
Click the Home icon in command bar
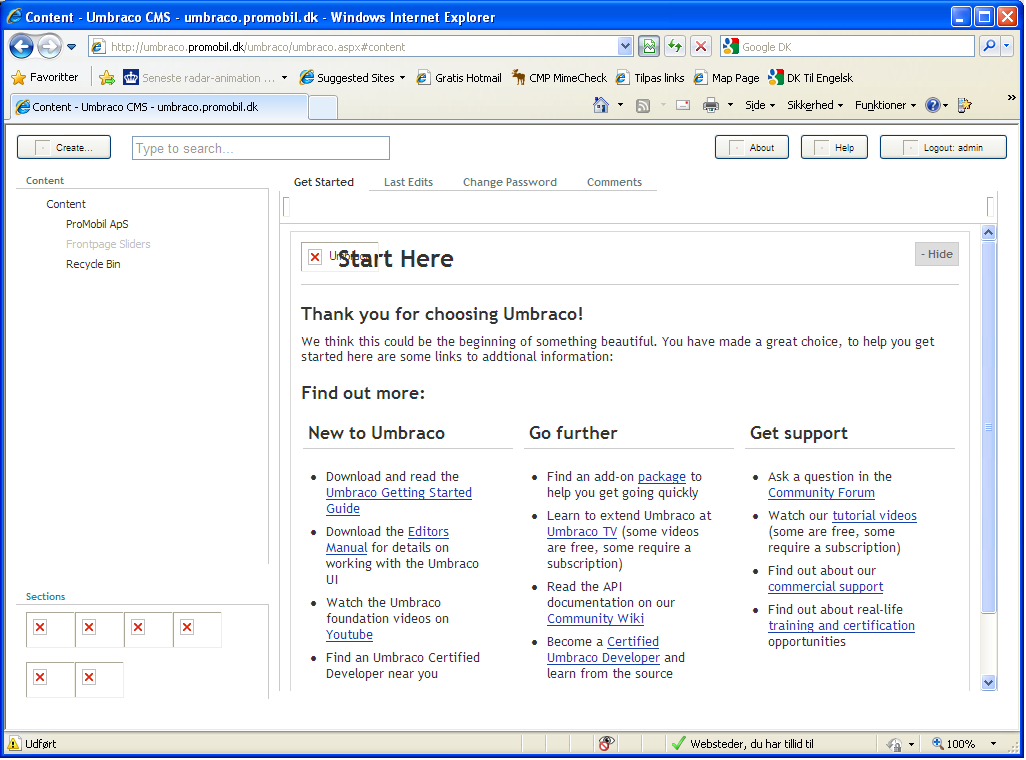600,105
